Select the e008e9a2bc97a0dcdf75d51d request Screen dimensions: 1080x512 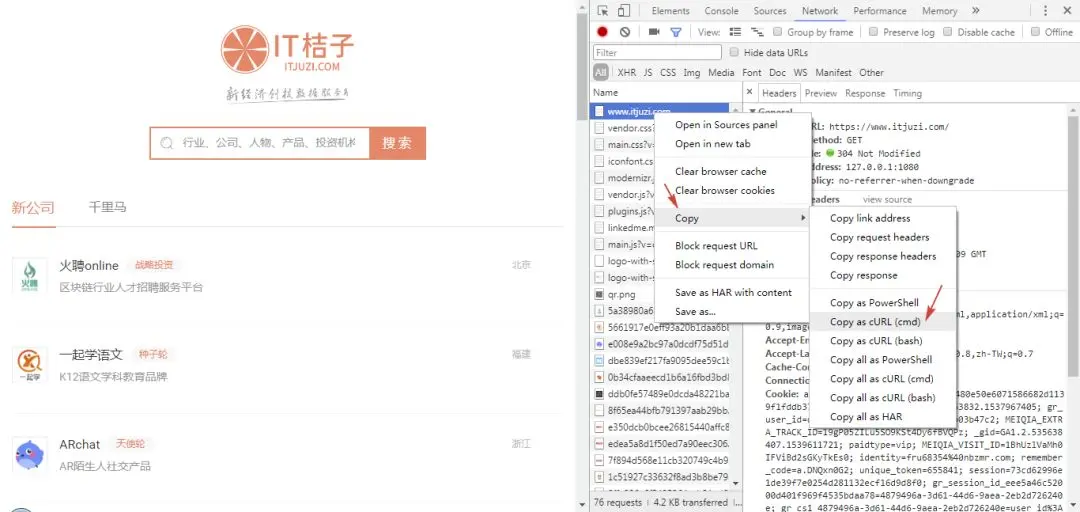660,344
